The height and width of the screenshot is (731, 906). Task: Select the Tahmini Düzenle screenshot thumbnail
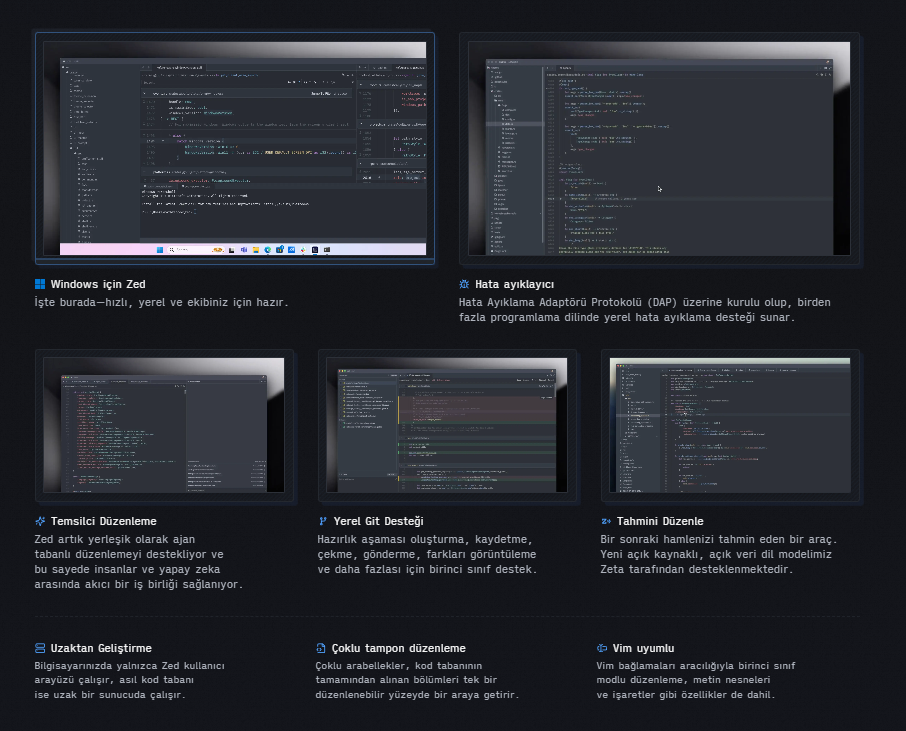[730, 425]
